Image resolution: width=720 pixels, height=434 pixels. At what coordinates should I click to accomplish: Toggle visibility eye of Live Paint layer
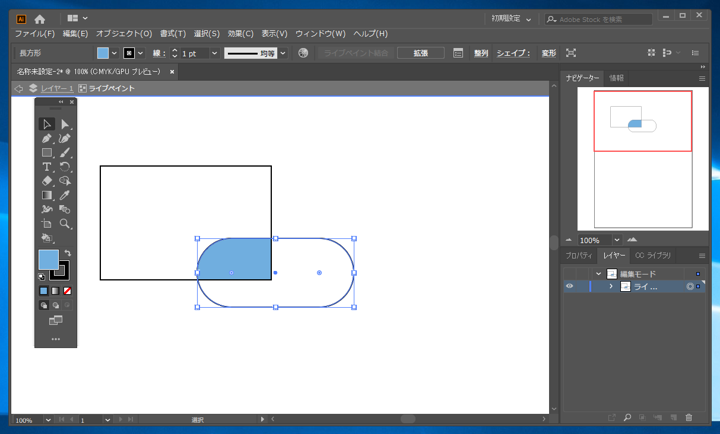570,287
